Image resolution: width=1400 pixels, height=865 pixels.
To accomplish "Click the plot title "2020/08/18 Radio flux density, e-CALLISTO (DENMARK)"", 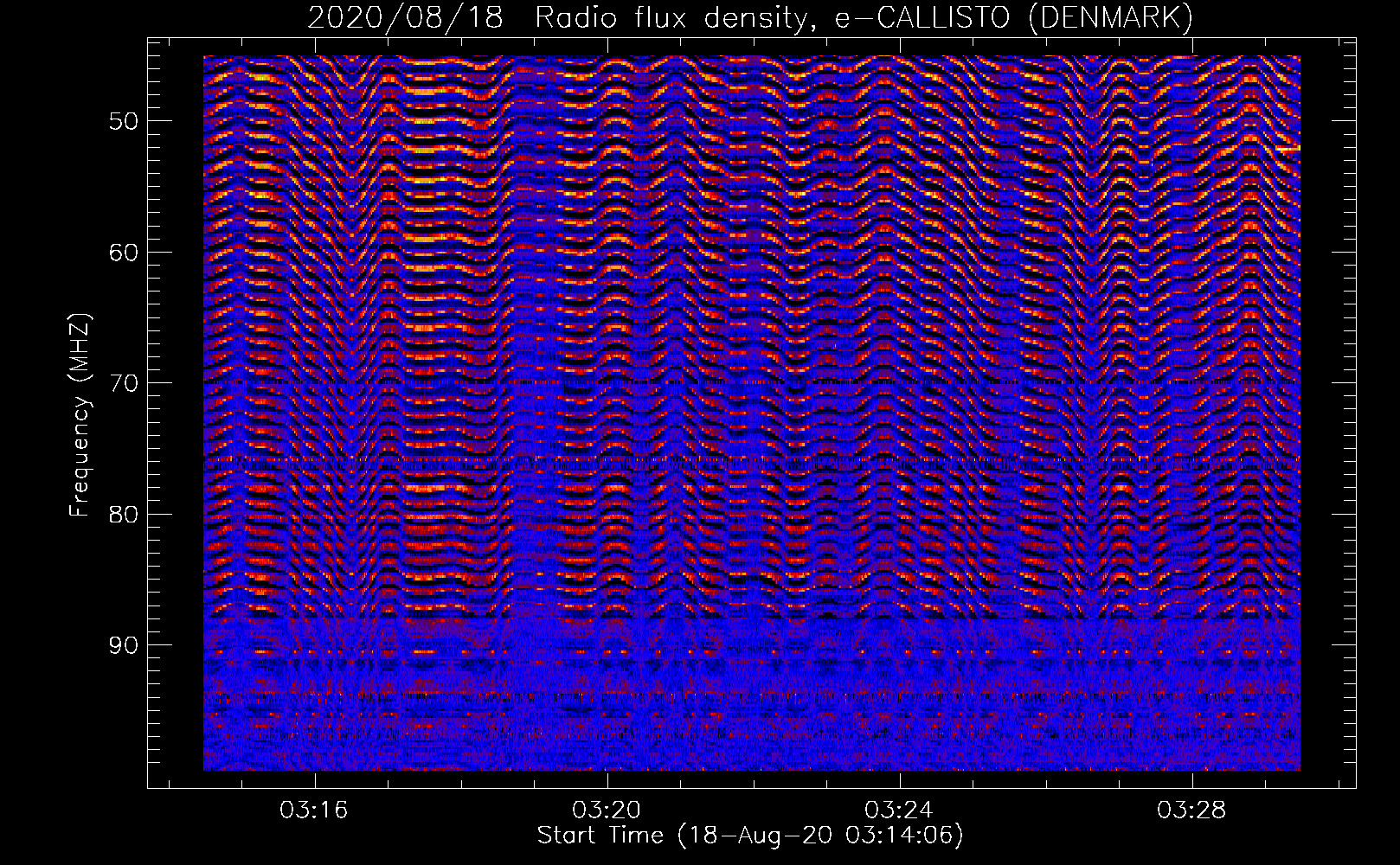I will 750,17.
